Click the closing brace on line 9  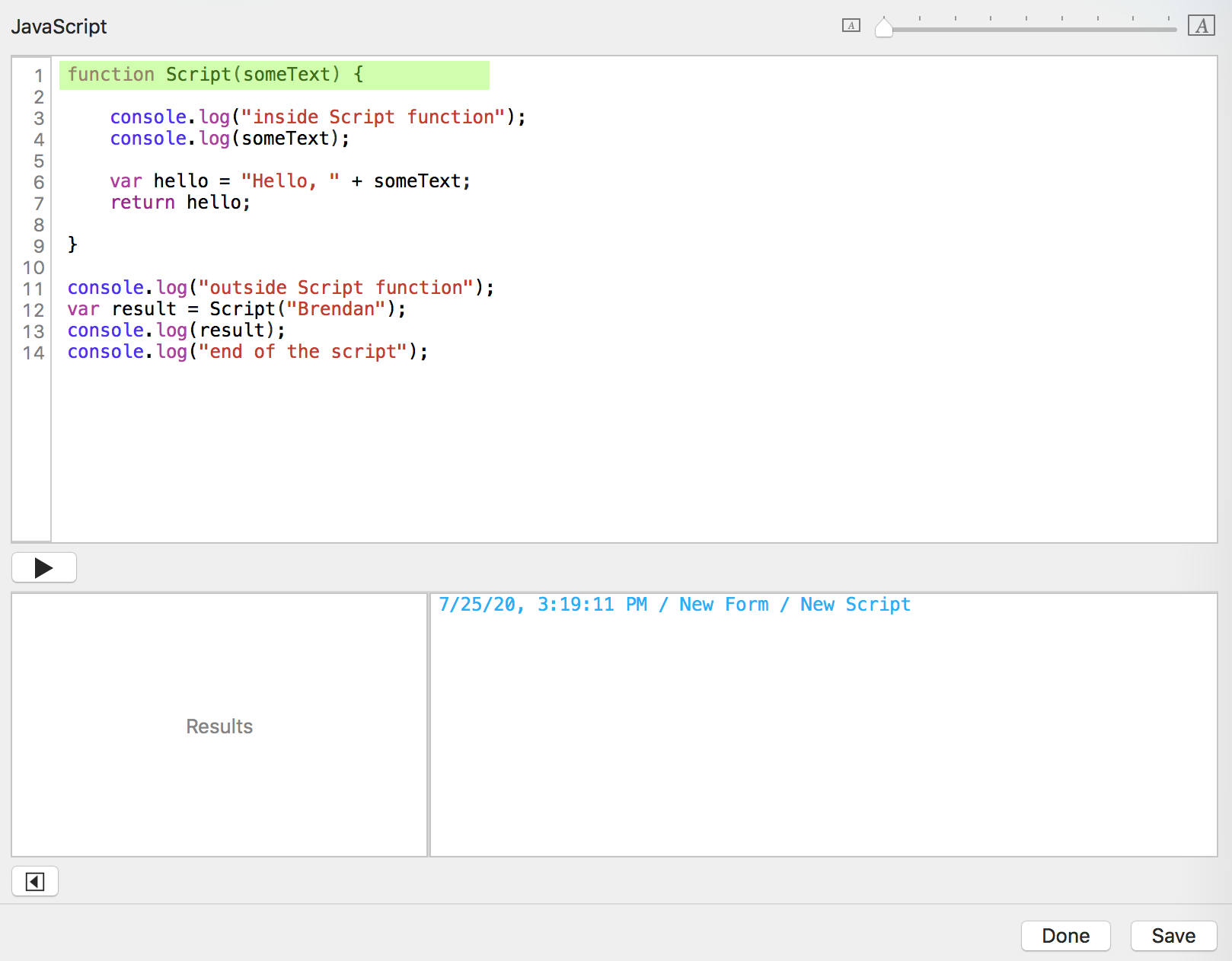[x=72, y=244]
